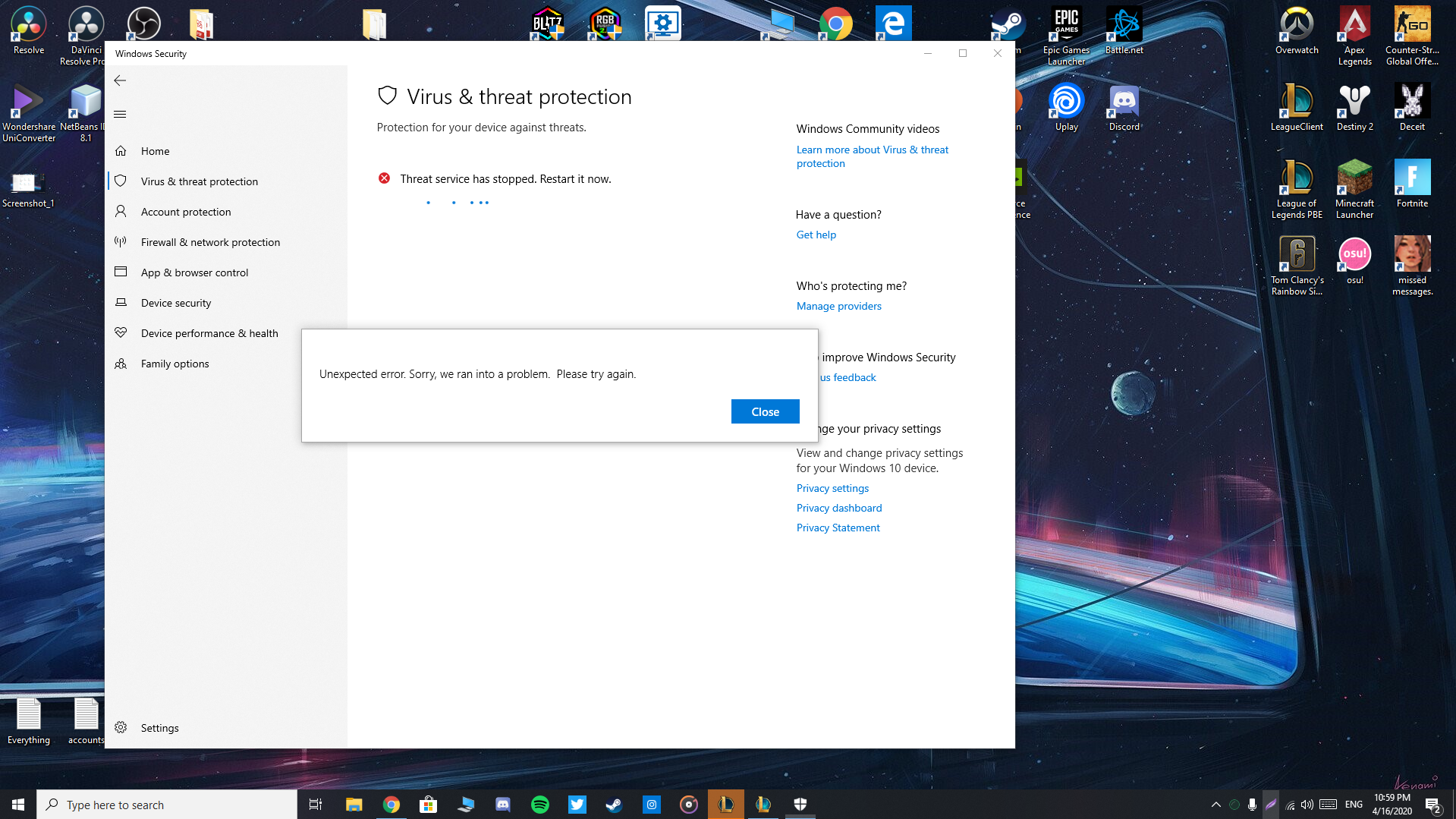Select Virus & threat protection sidebar item
The height and width of the screenshot is (819, 1456).
[x=226, y=181]
